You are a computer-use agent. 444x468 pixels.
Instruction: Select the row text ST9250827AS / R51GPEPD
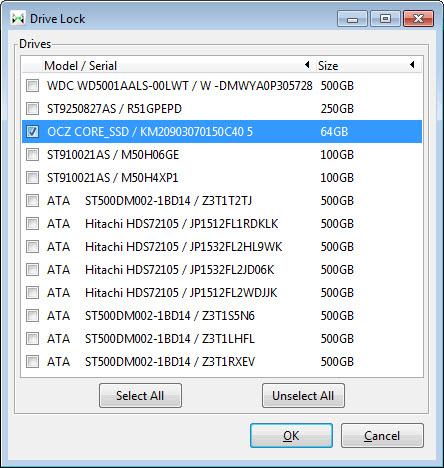[114, 109]
